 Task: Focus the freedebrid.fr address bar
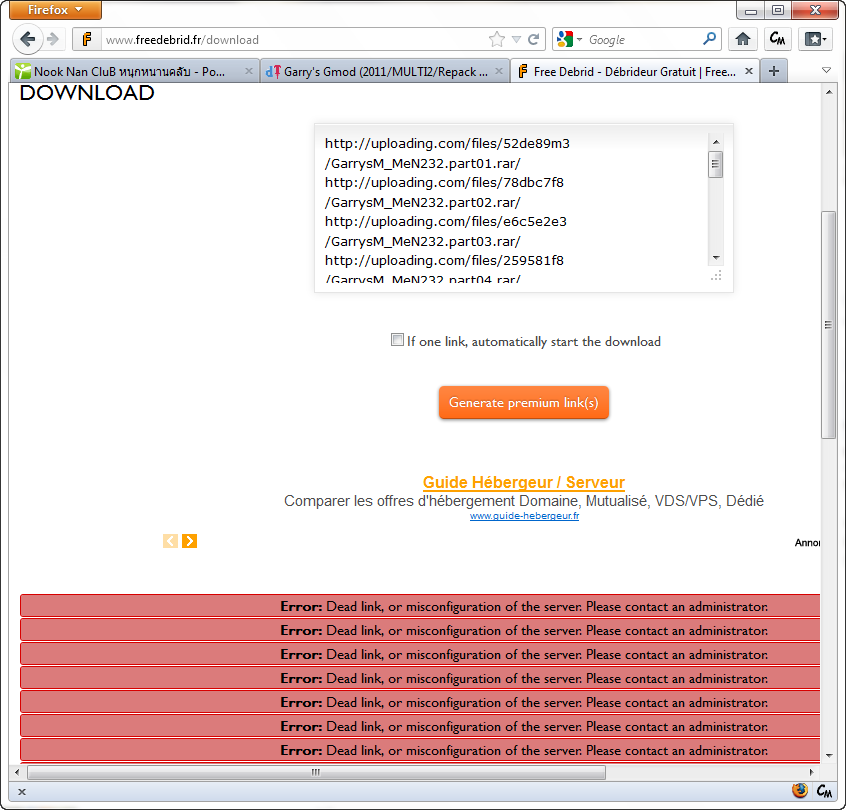click(x=294, y=39)
